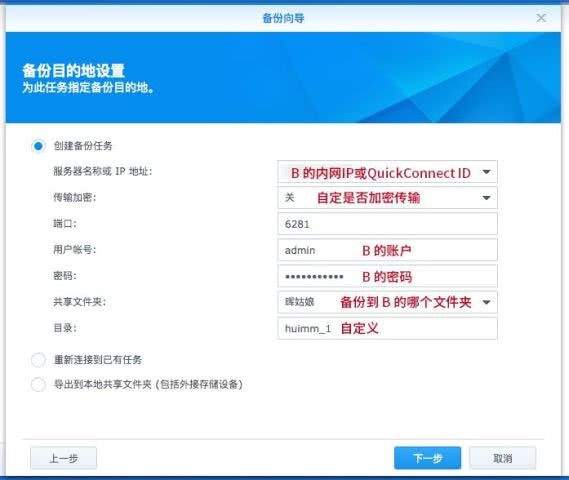Viewport: 569px width, 480px height.
Task: Focus the 密码 password field
Action: [387, 276]
